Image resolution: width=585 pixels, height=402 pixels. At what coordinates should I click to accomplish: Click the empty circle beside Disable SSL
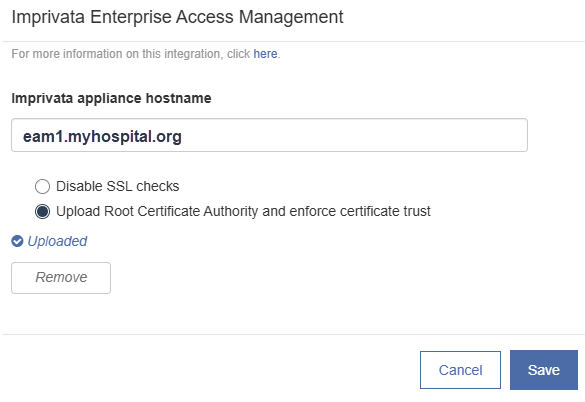(42, 186)
